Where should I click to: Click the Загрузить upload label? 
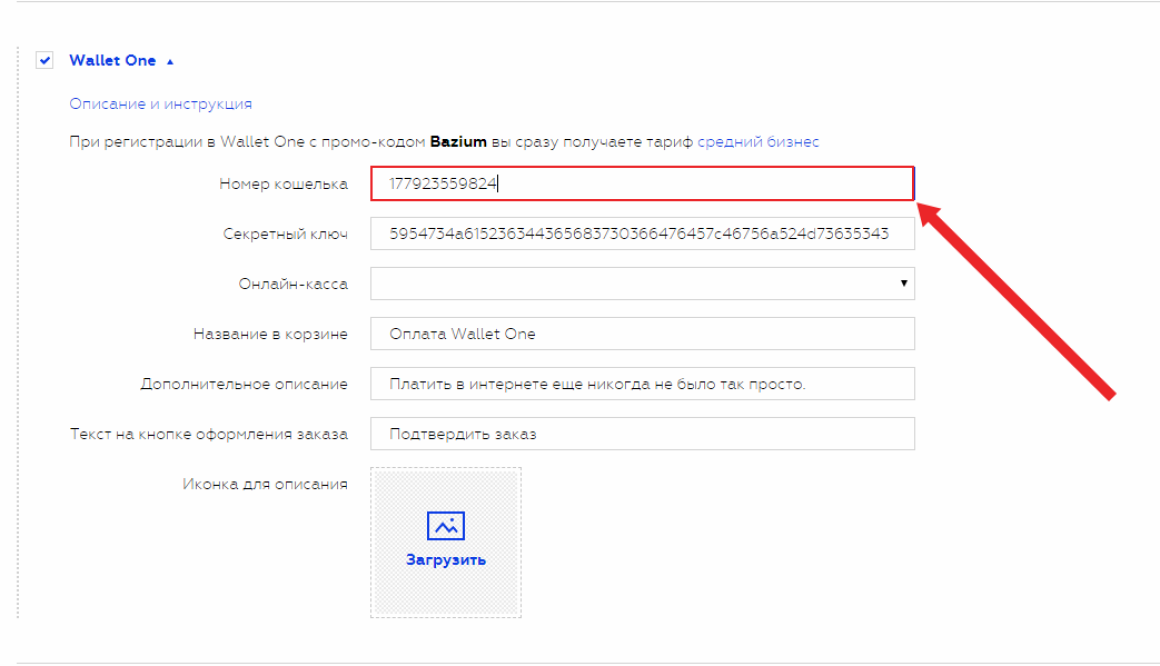446,560
